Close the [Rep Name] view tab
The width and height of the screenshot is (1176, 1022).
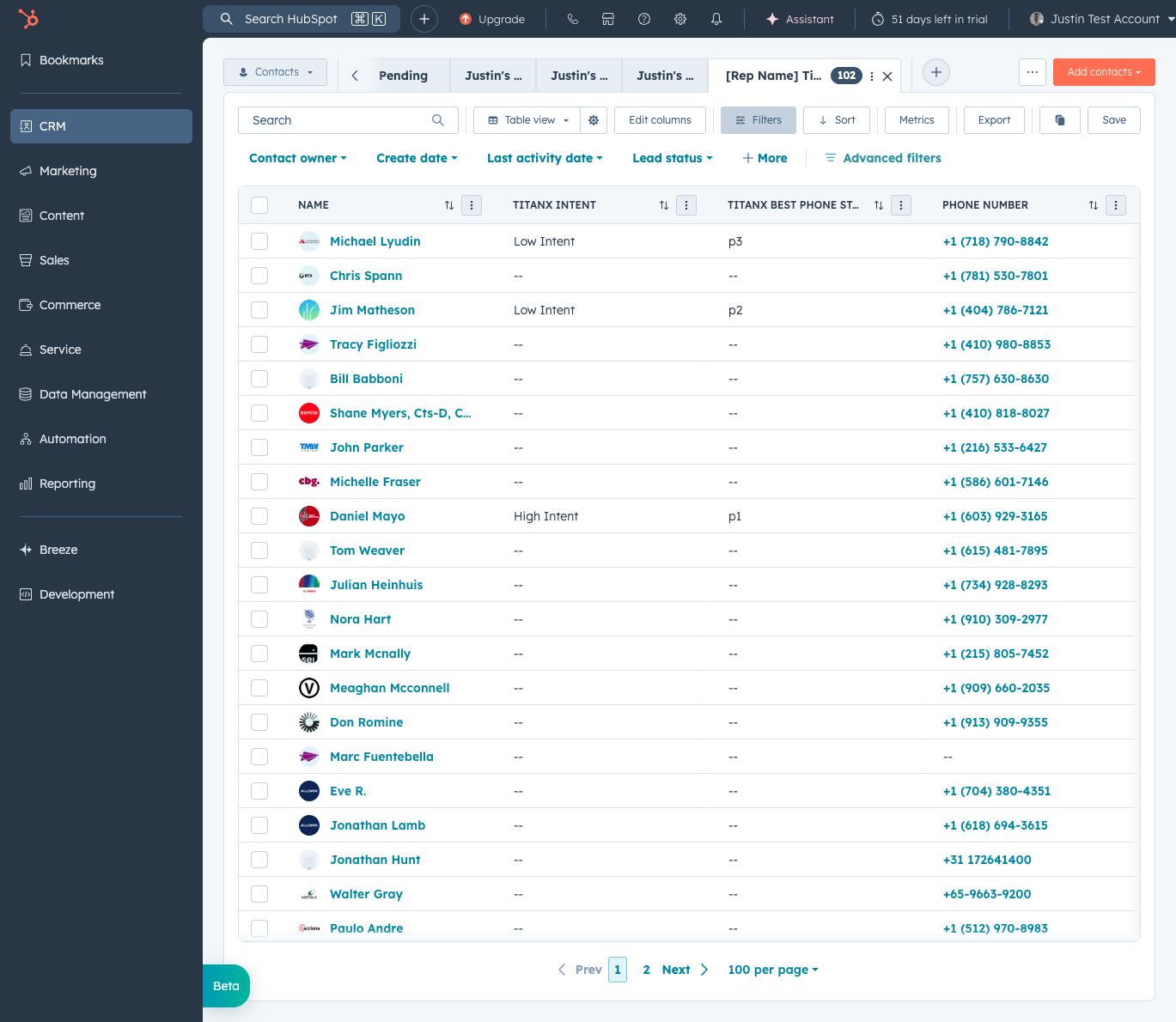[x=887, y=76]
